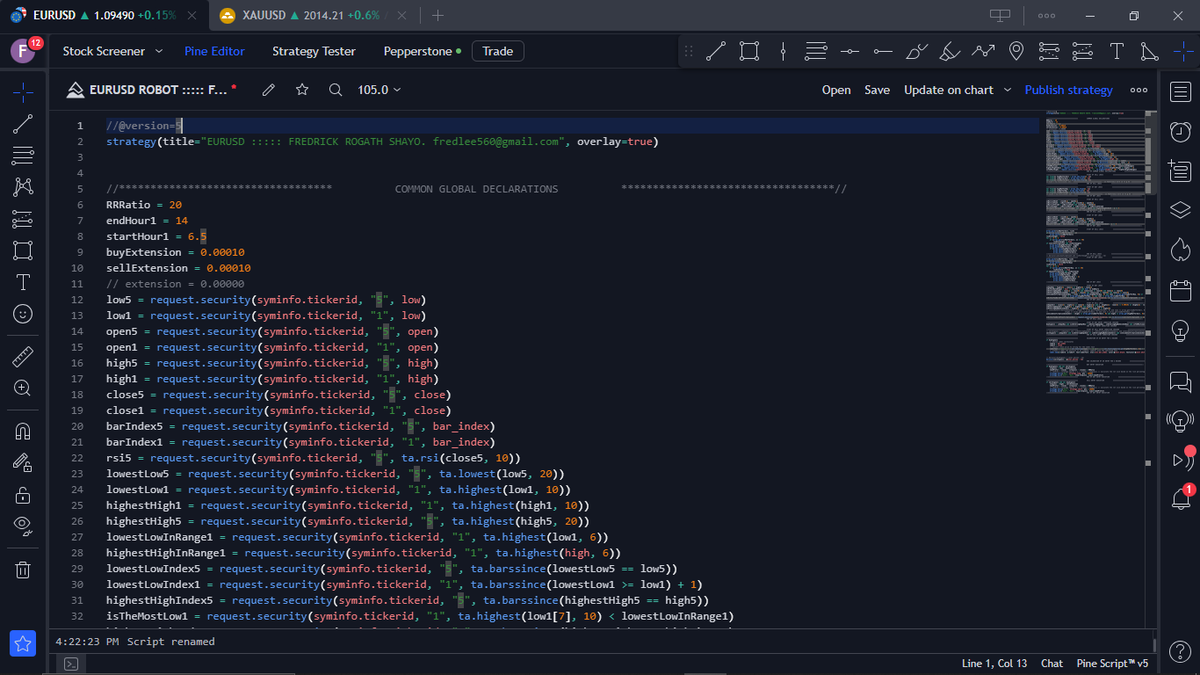Open the editor's three-dot more menu
The width and height of the screenshot is (1200, 675).
1138,90
